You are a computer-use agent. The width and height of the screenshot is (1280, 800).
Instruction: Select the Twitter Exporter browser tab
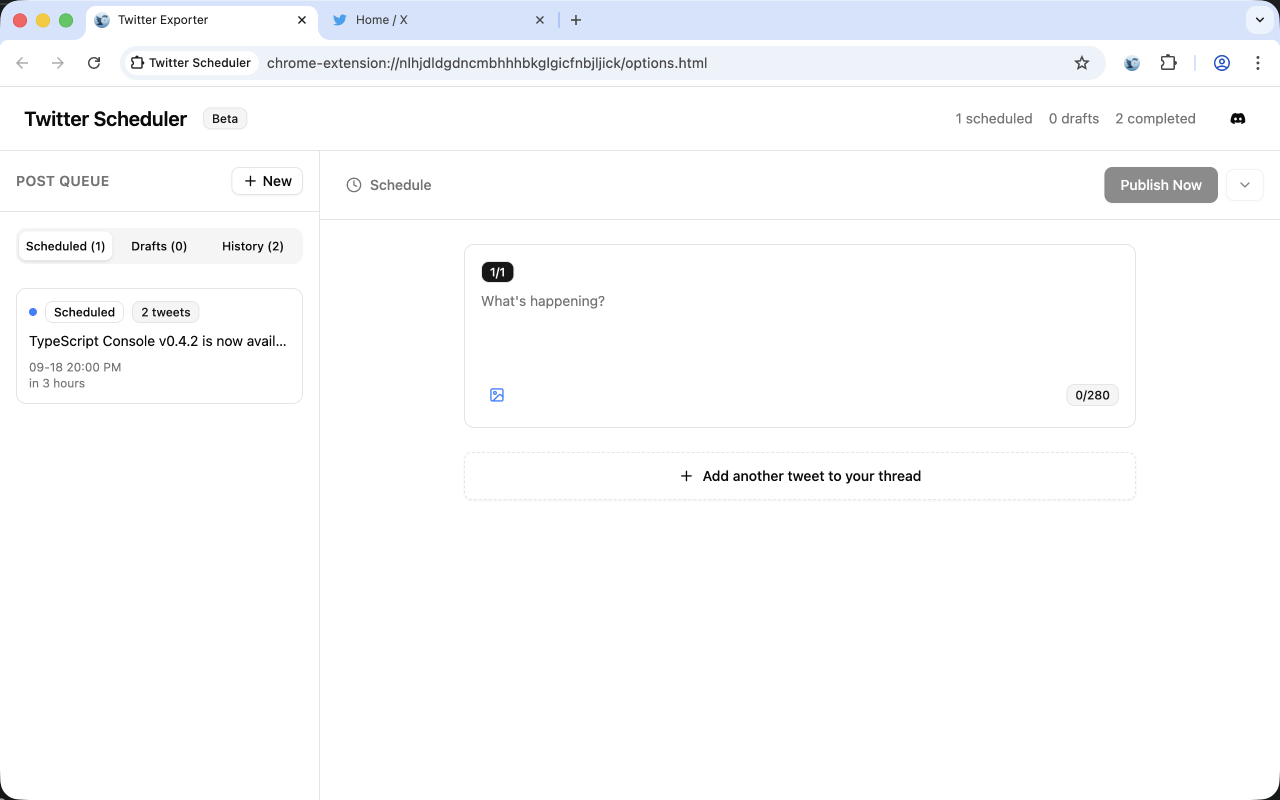(x=201, y=20)
